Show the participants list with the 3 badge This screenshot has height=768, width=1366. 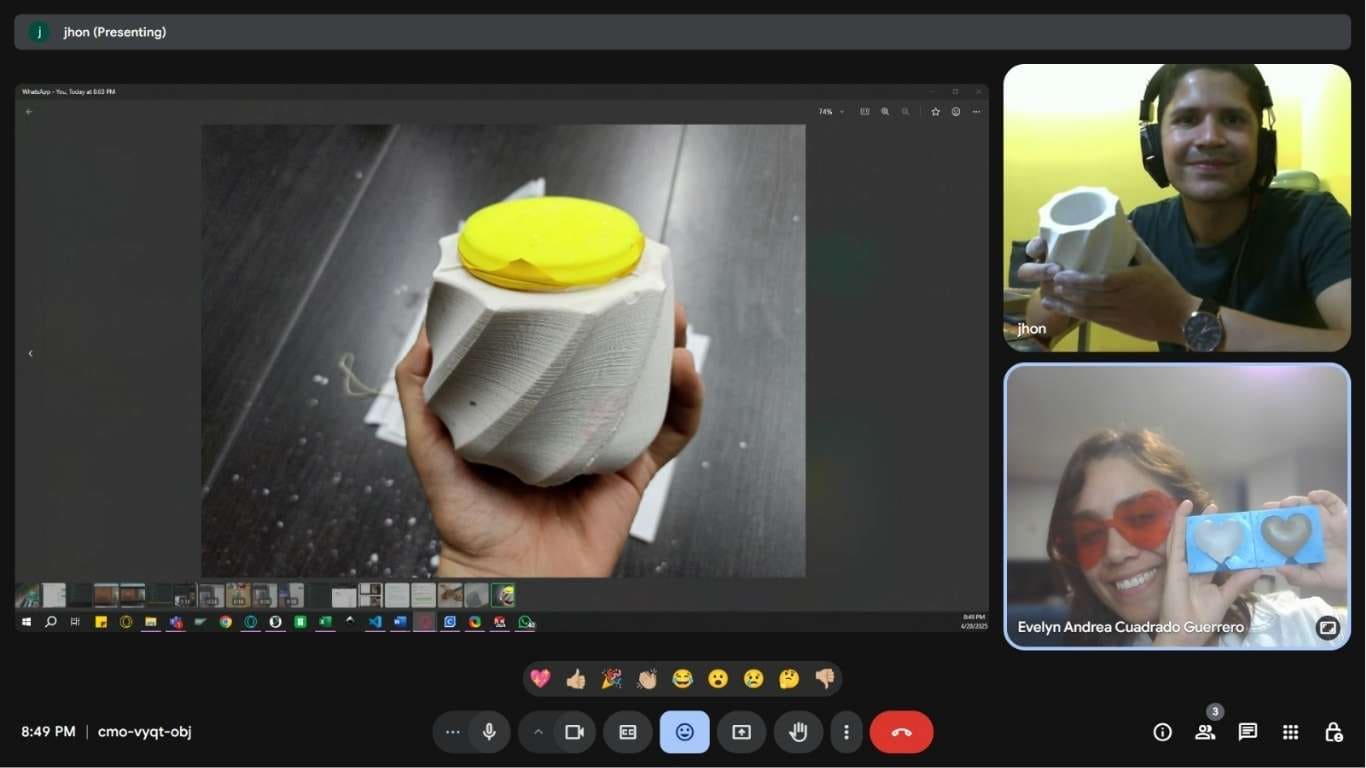point(1205,732)
